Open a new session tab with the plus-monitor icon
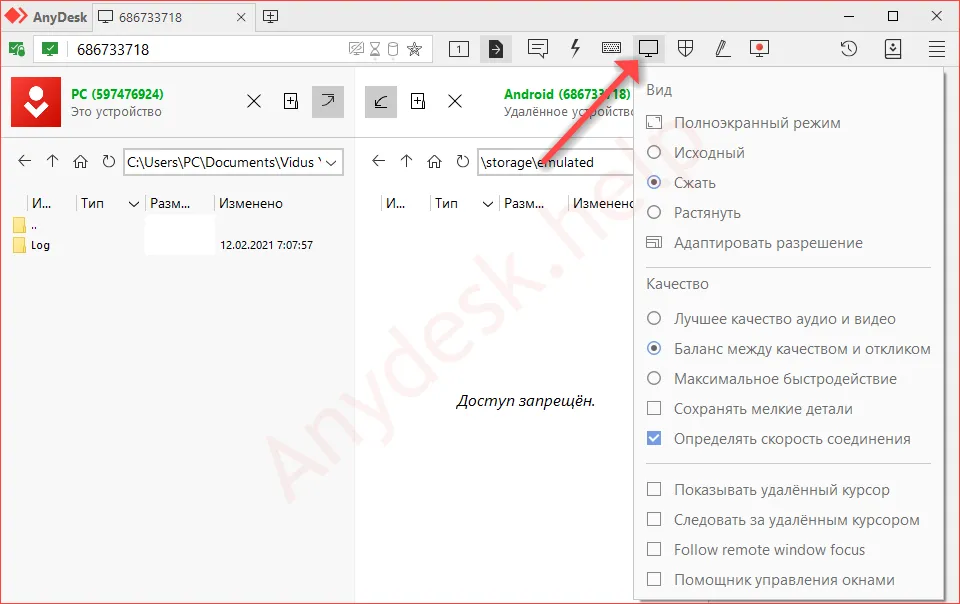The width and height of the screenshot is (960, 604). tap(271, 17)
